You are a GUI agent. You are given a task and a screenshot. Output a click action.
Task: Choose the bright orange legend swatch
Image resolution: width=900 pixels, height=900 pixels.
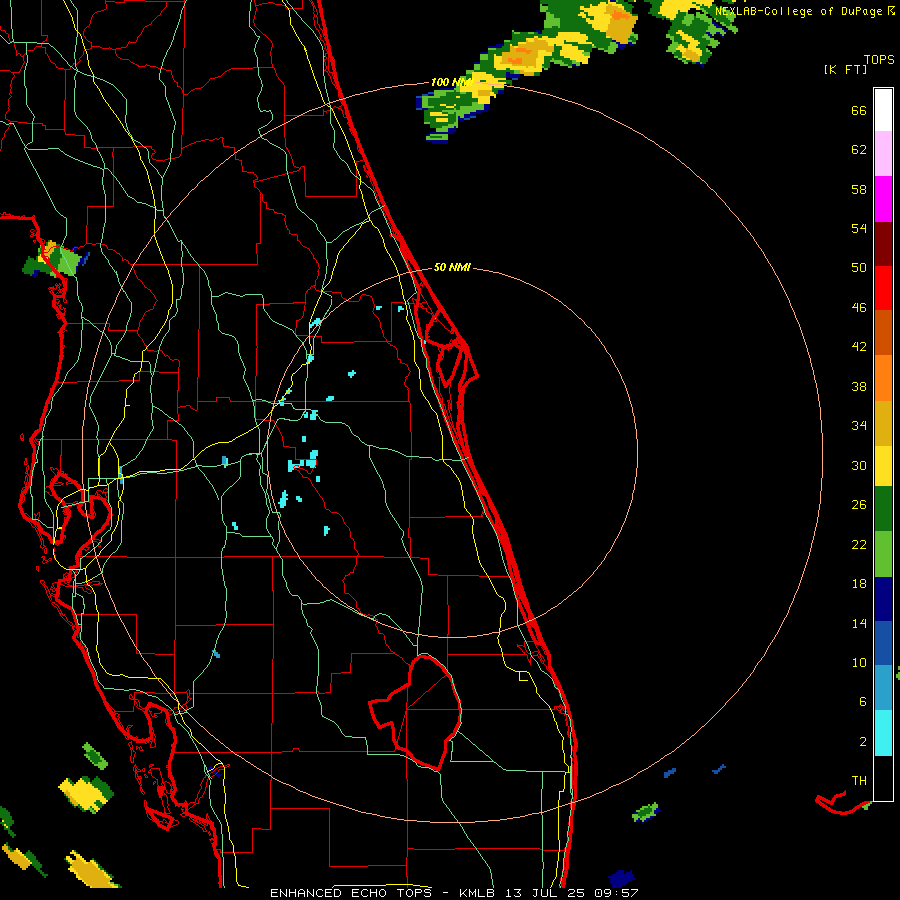click(883, 378)
